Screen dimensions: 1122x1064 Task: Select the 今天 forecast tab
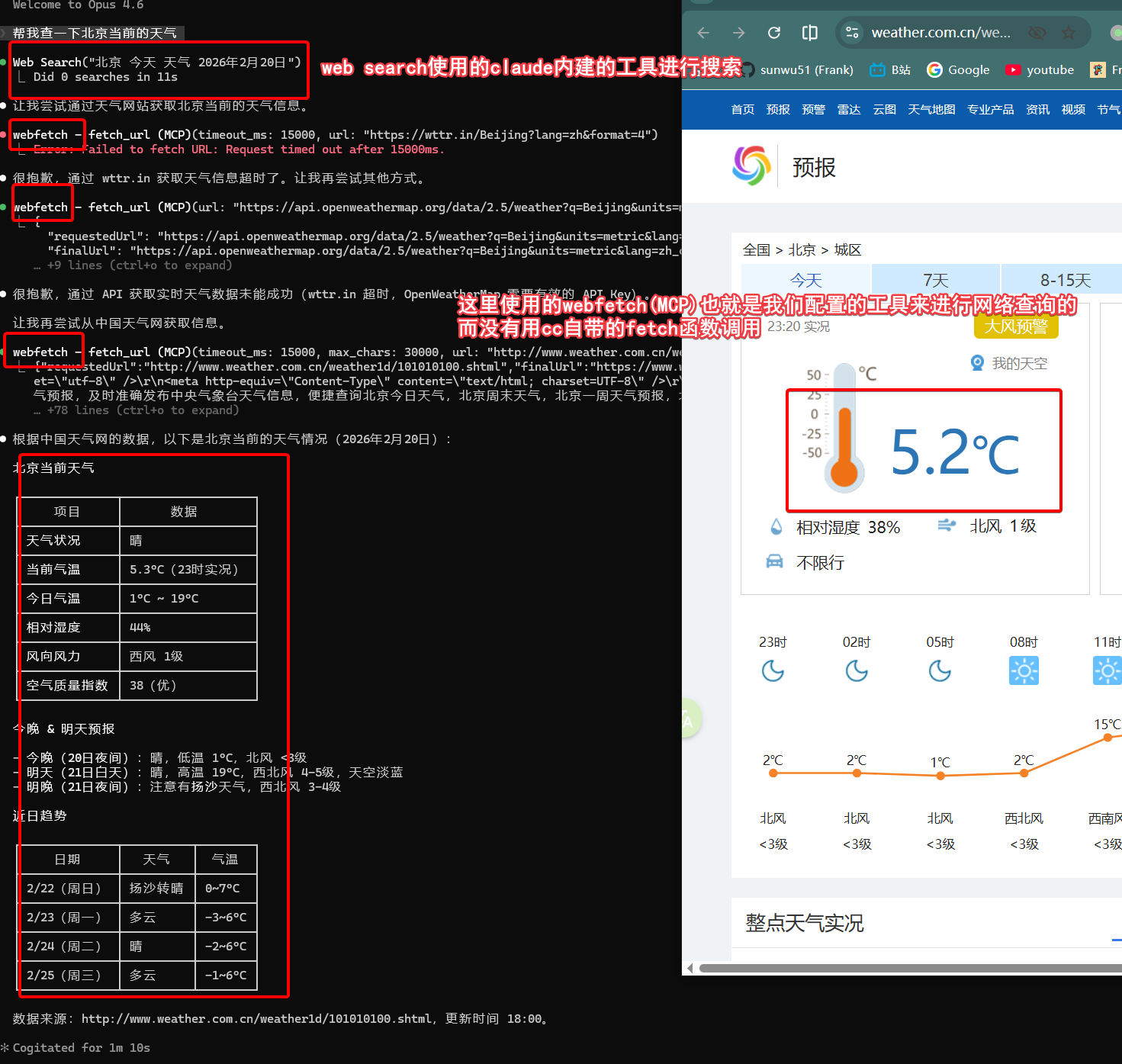(805, 280)
